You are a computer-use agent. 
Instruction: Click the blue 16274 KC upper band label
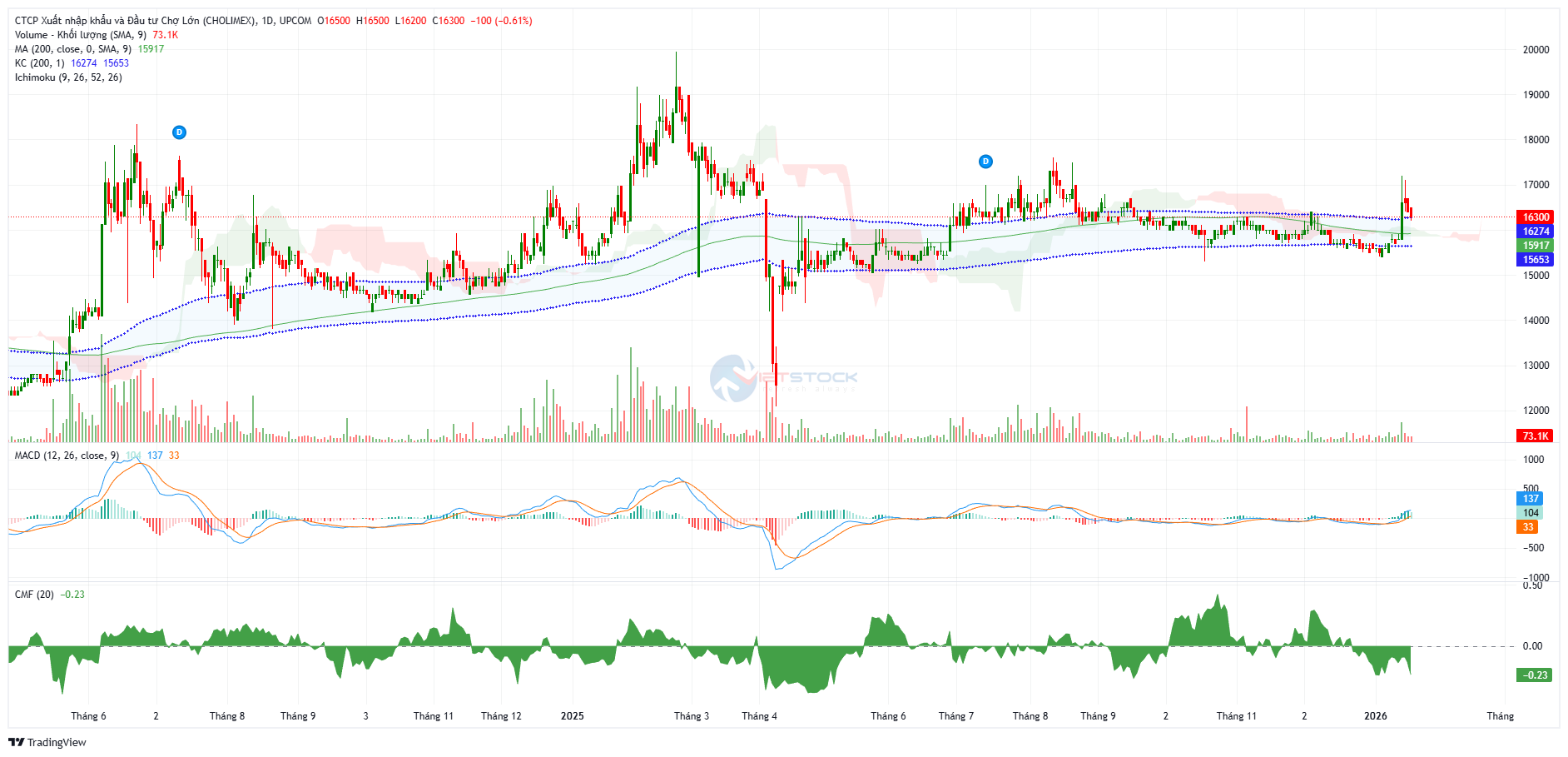(x=1535, y=232)
